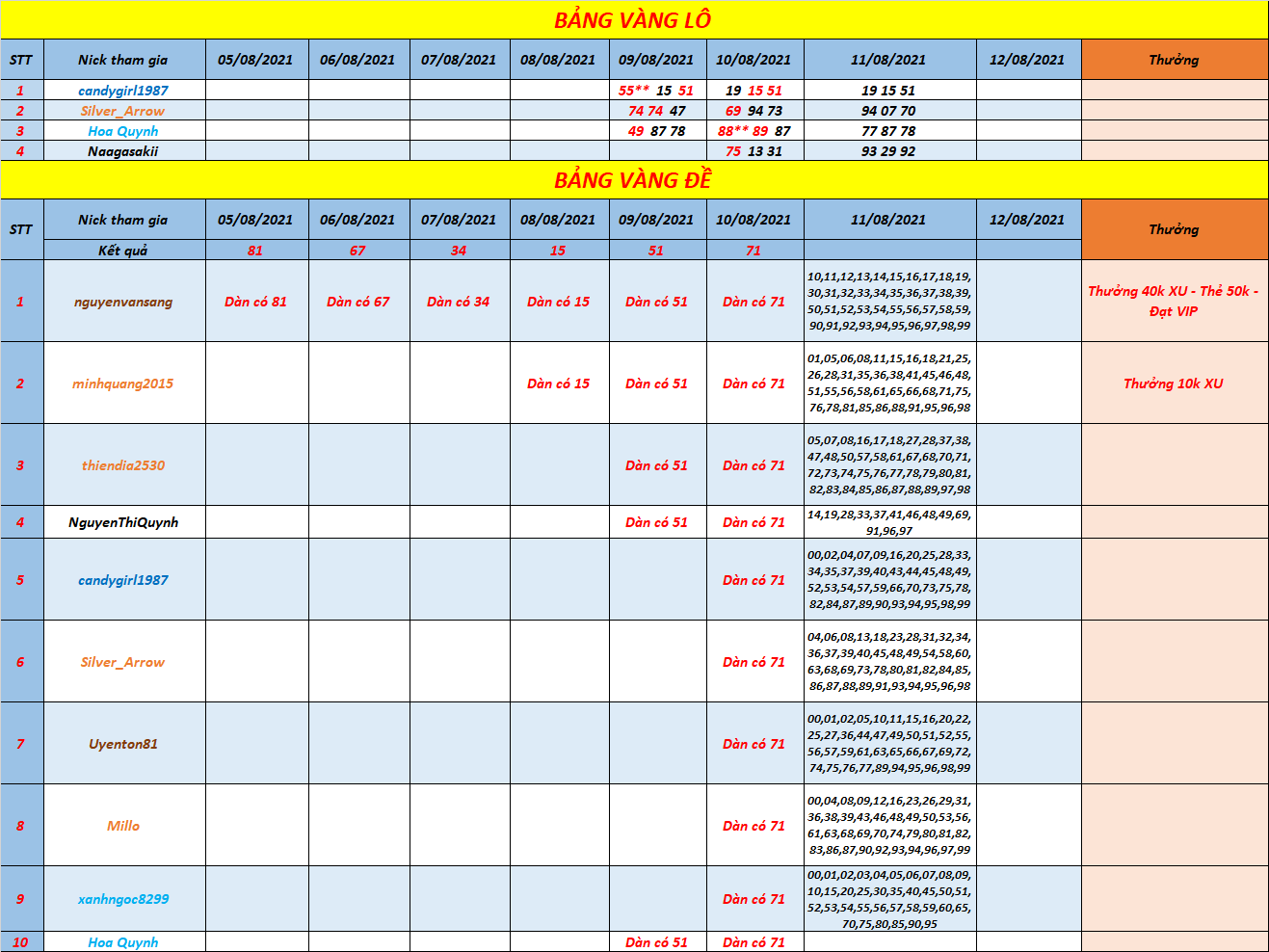Select the Millo nickname
The image size is (1269, 952).
tap(123, 826)
